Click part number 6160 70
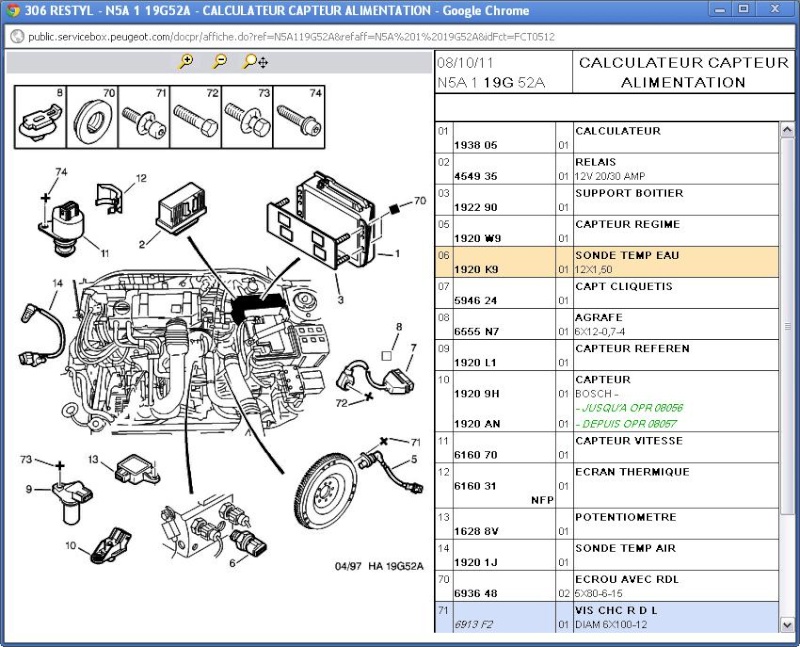The height and width of the screenshot is (647, 800). [476, 455]
